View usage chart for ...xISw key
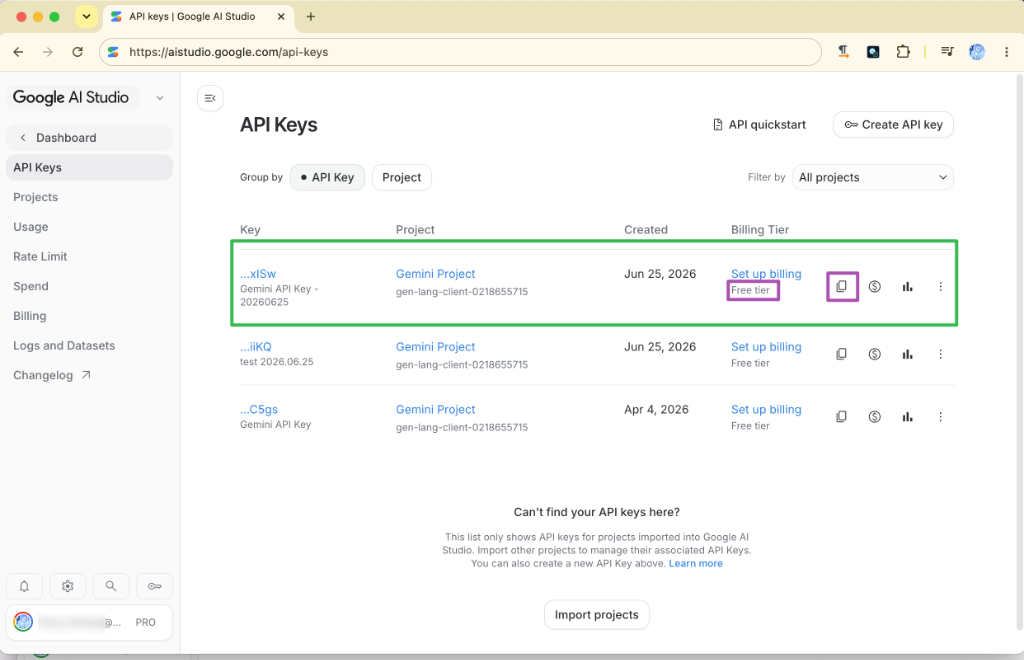The width and height of the screenshot is (1024, 660). pyautogui.click(x=908, y=287)
